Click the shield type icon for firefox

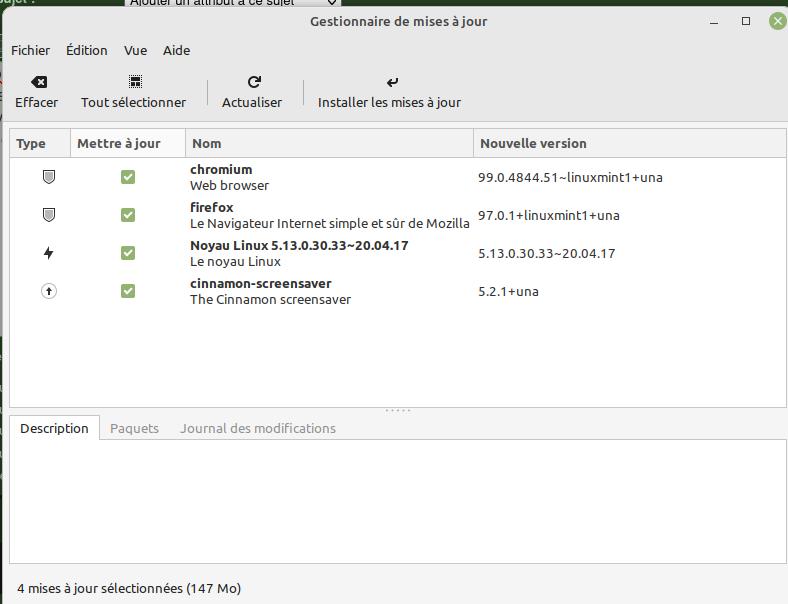[48, 215]
